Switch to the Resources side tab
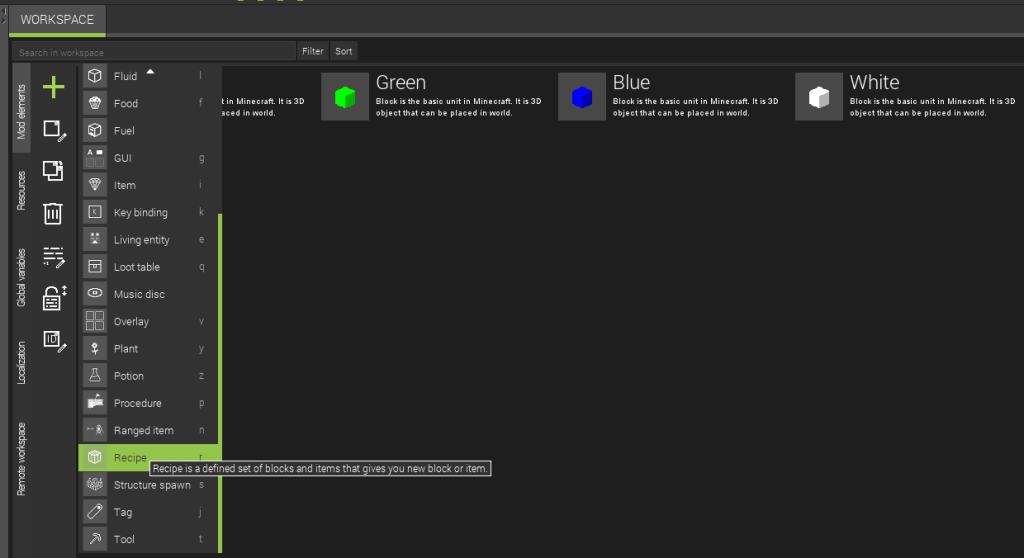1024x558 pixels. 22,191
